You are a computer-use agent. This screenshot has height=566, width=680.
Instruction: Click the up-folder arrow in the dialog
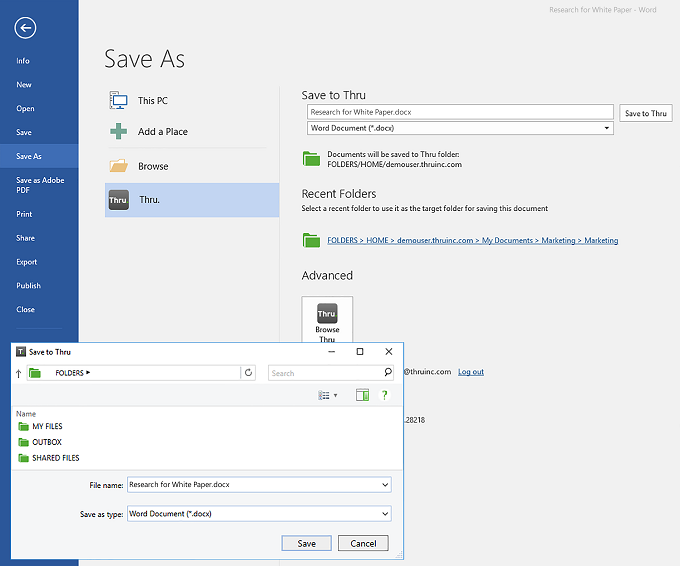[19, 373]
